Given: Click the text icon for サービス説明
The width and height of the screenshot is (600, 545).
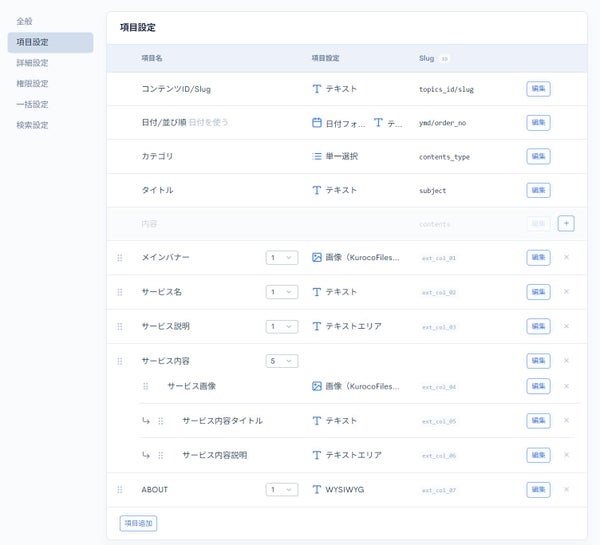Looking at the screenshot, I should [x=316, y=326].
